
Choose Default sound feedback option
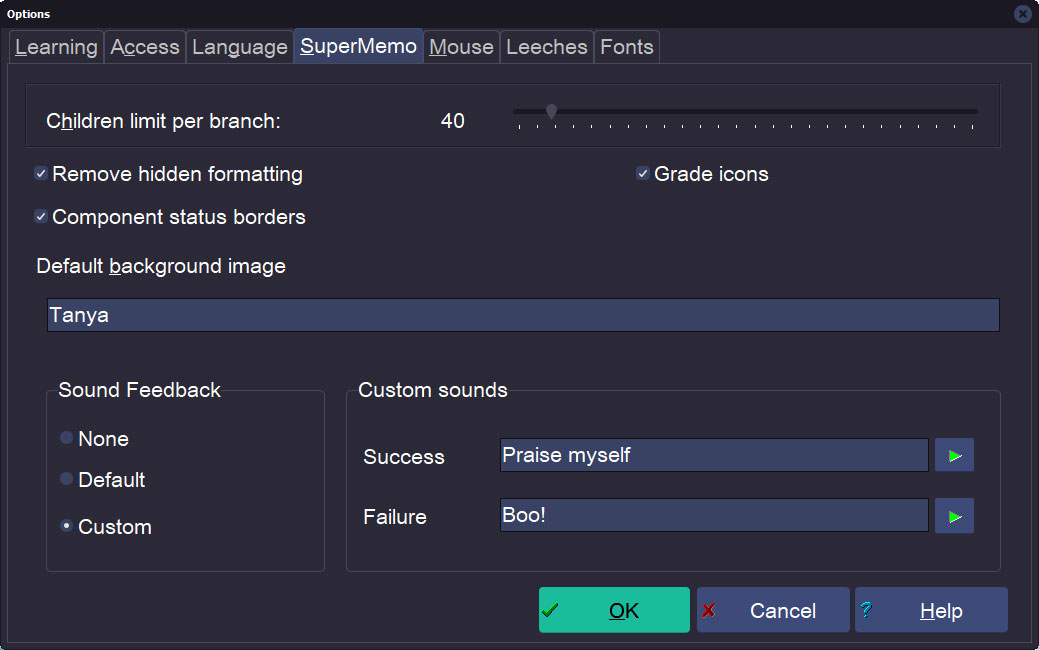pyautogui.click(x=67, y=479)
